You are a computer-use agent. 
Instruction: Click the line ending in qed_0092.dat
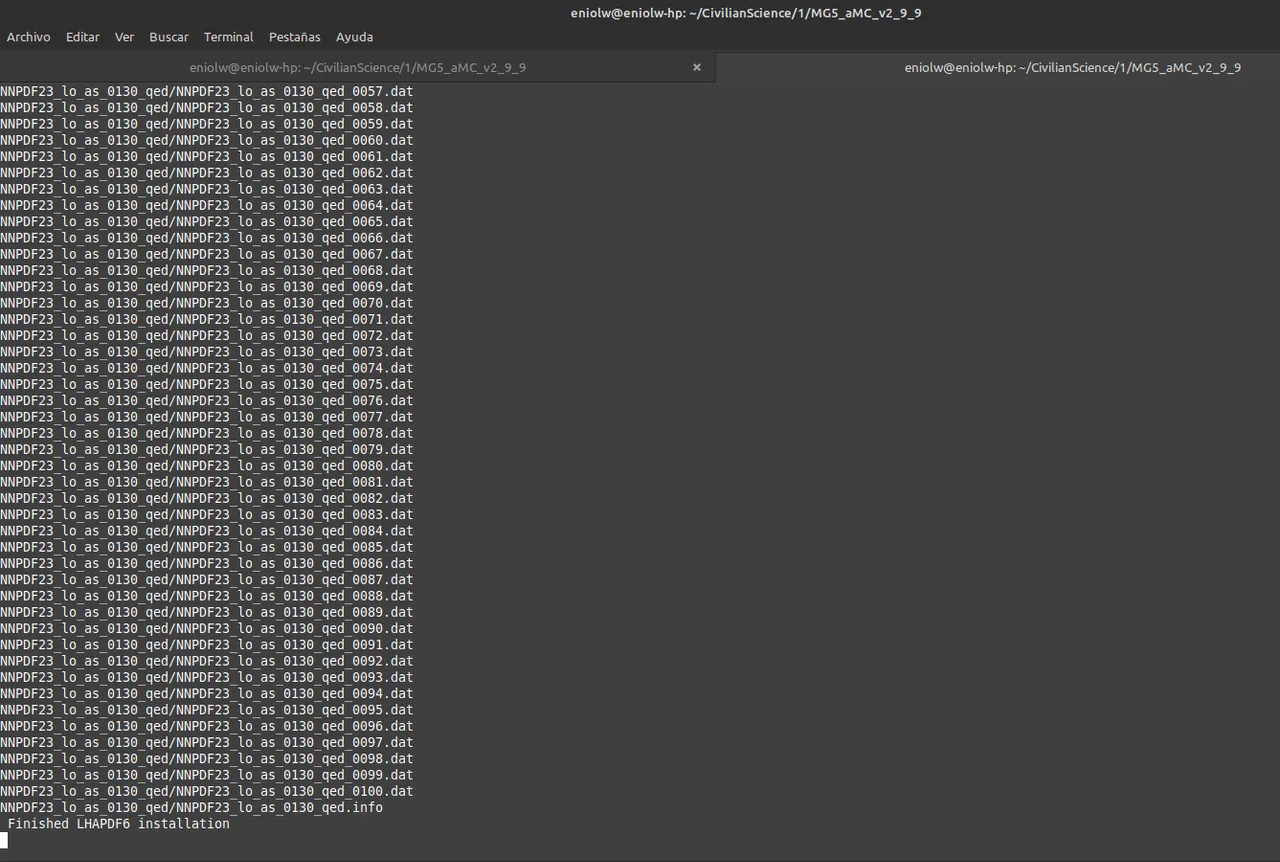tap(206, 661)
